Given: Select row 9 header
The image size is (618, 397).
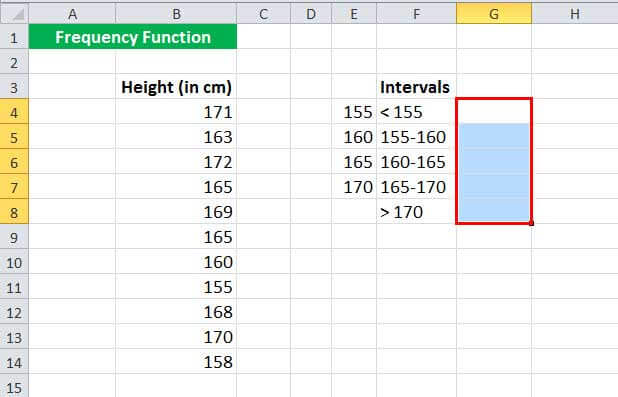Looking at the screenshot, I should [14, 237].
